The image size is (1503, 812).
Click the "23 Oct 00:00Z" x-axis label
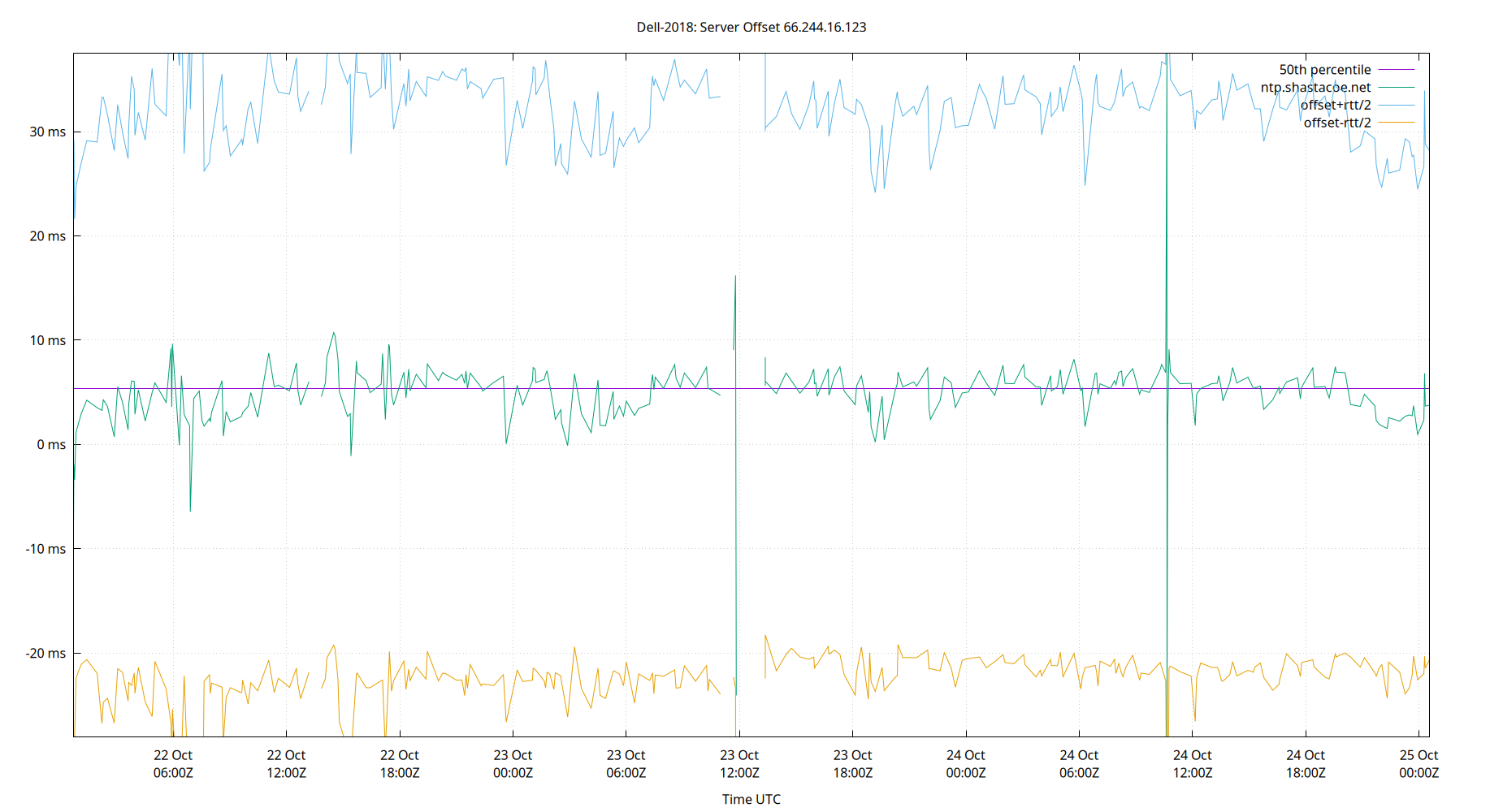click(513, 764)
